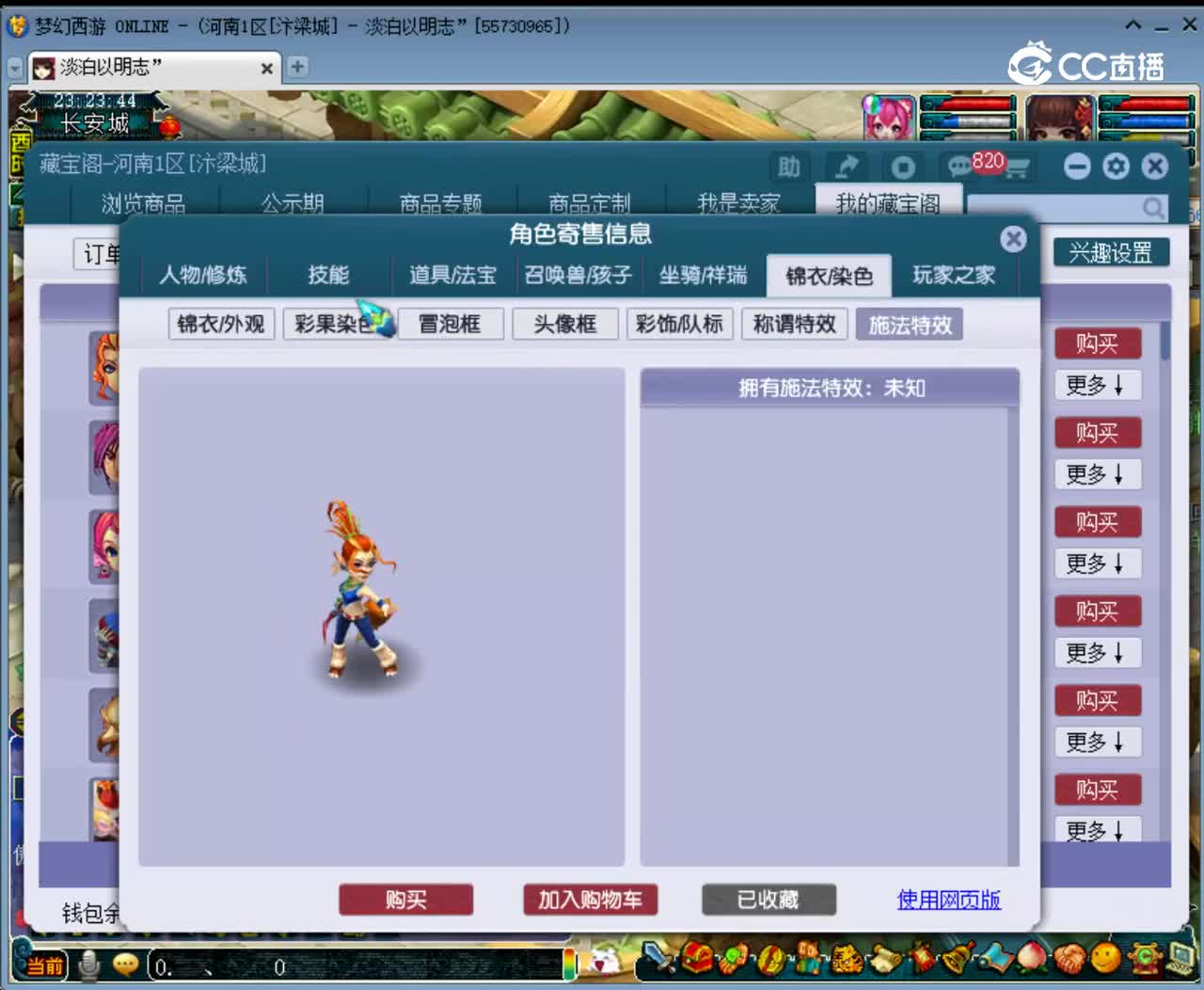This screenshot has width=1204, height=990.
Task: Open the team boy character icon
Action: (x=807, y=959)
